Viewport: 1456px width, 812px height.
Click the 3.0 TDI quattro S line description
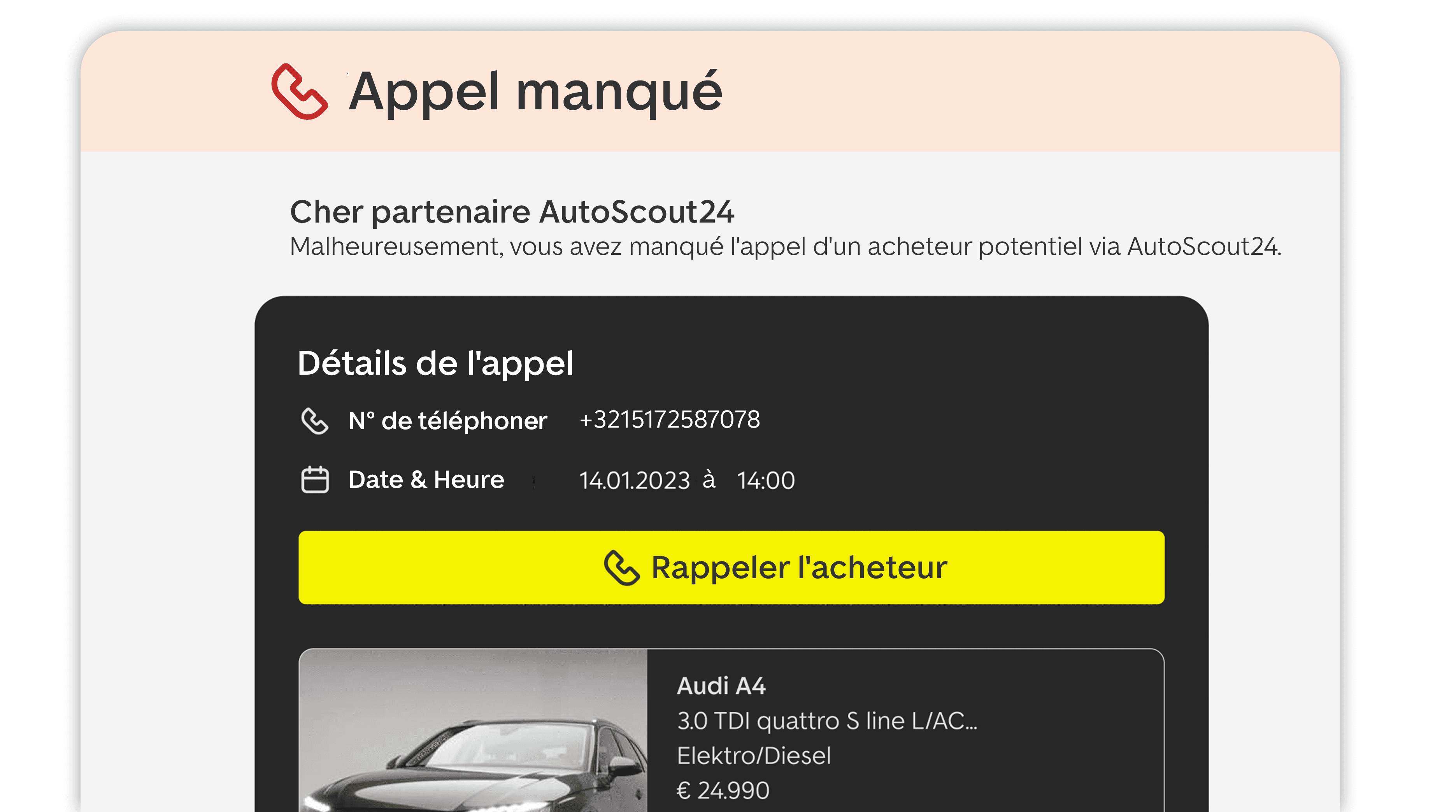827,721
